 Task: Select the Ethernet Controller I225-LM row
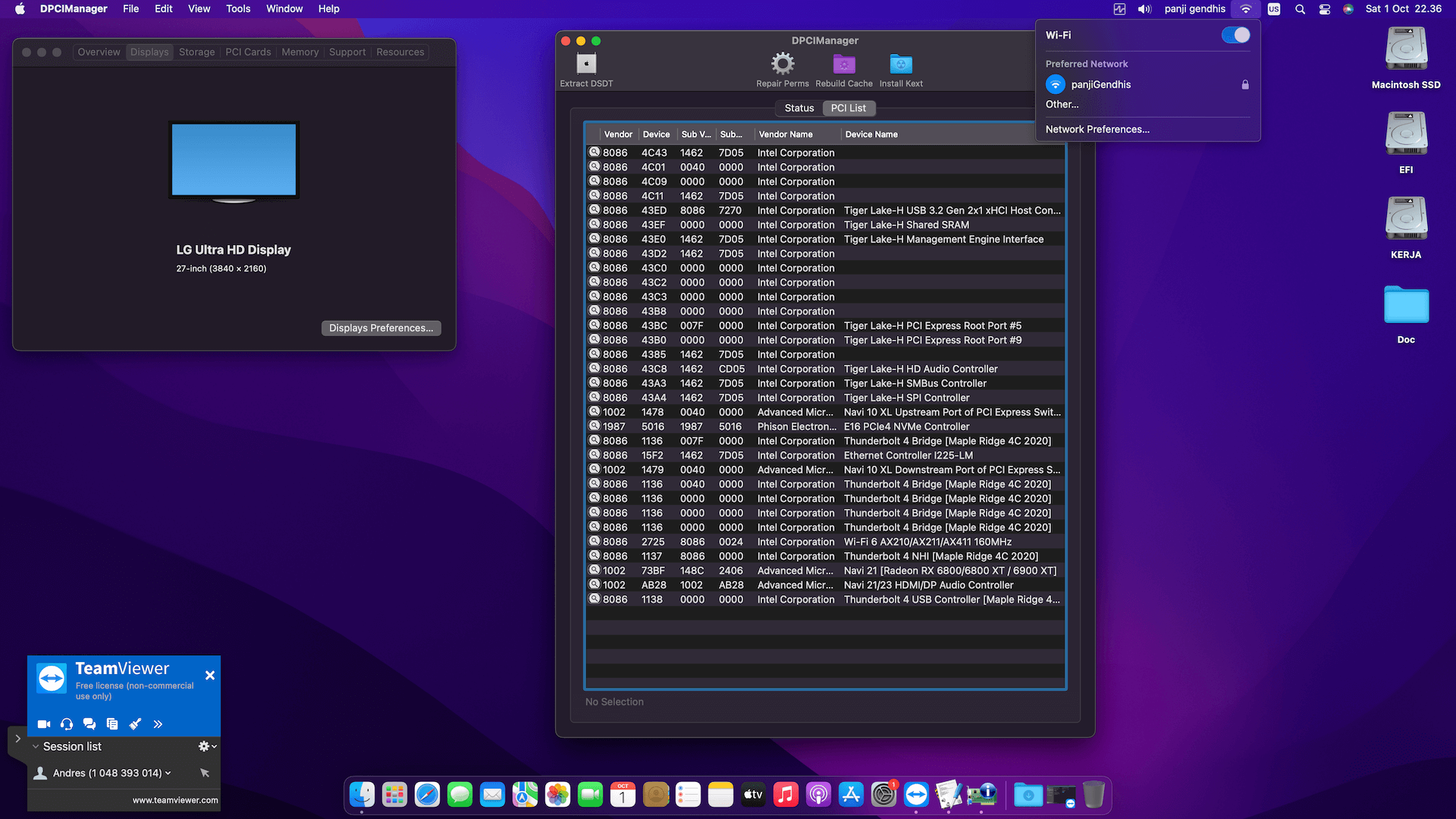(826, 455)
